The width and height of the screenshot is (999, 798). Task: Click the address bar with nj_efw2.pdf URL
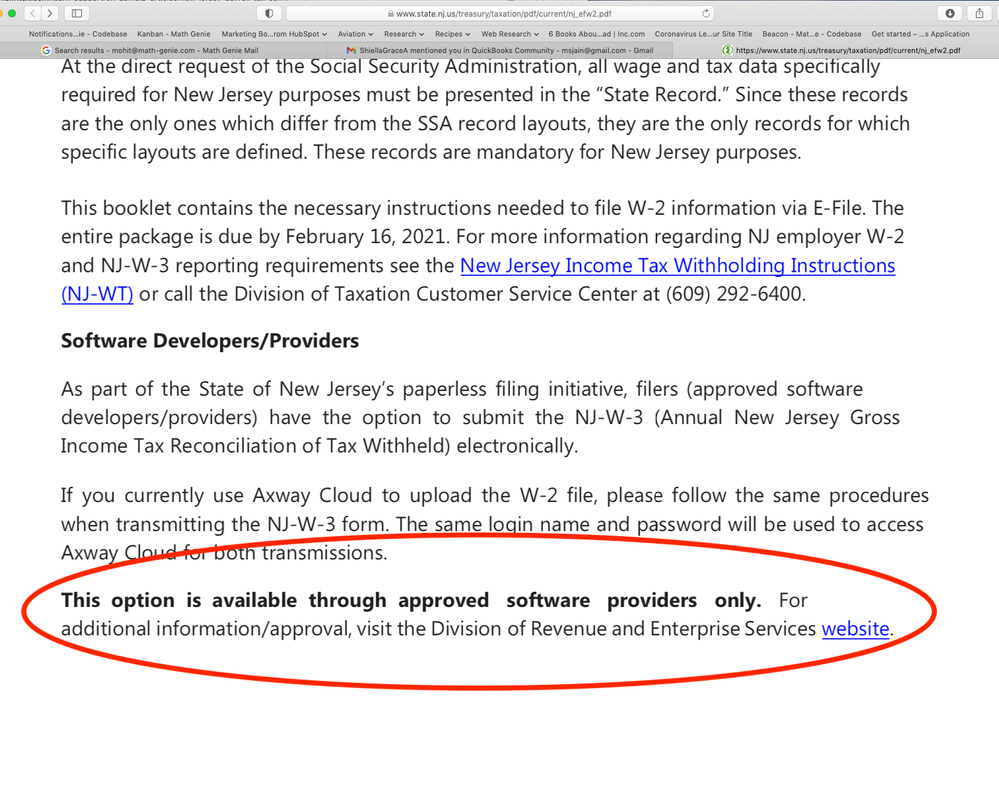click(x=500, y=13)
